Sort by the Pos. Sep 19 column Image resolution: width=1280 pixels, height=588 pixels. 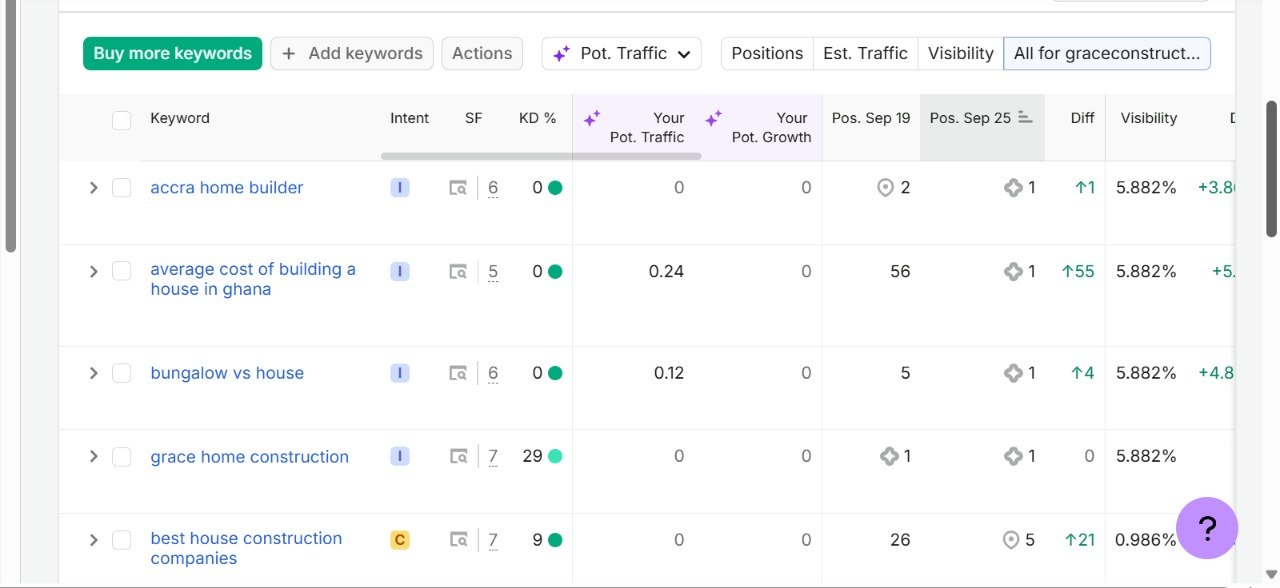871,118
